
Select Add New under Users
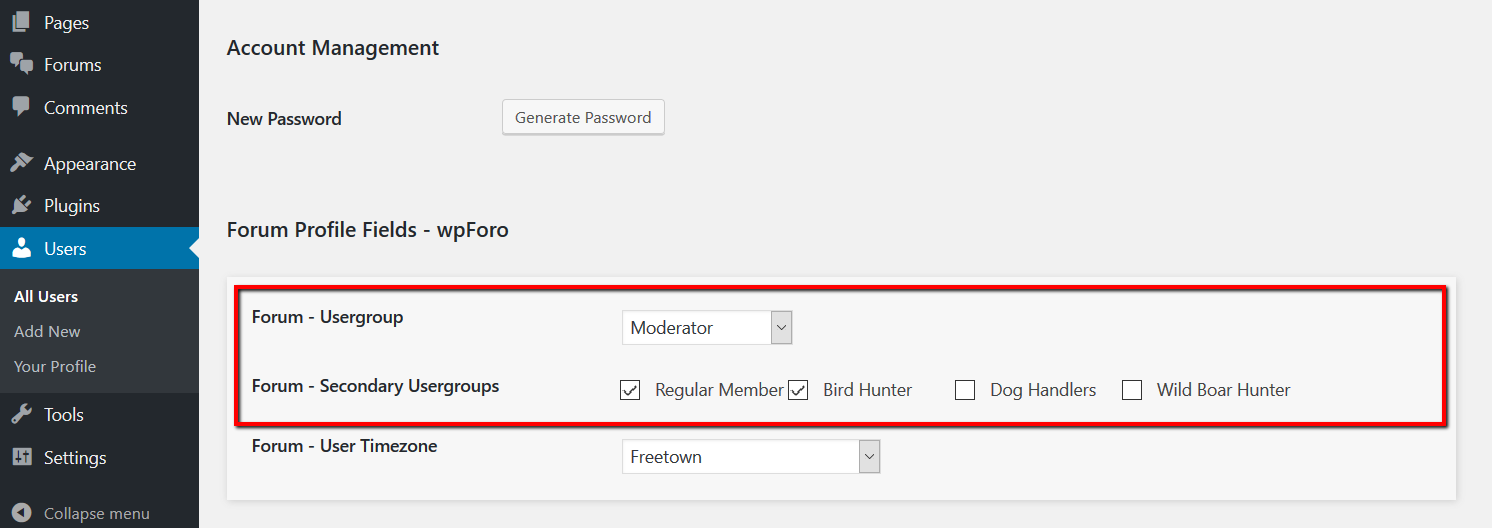pos(47,331)
